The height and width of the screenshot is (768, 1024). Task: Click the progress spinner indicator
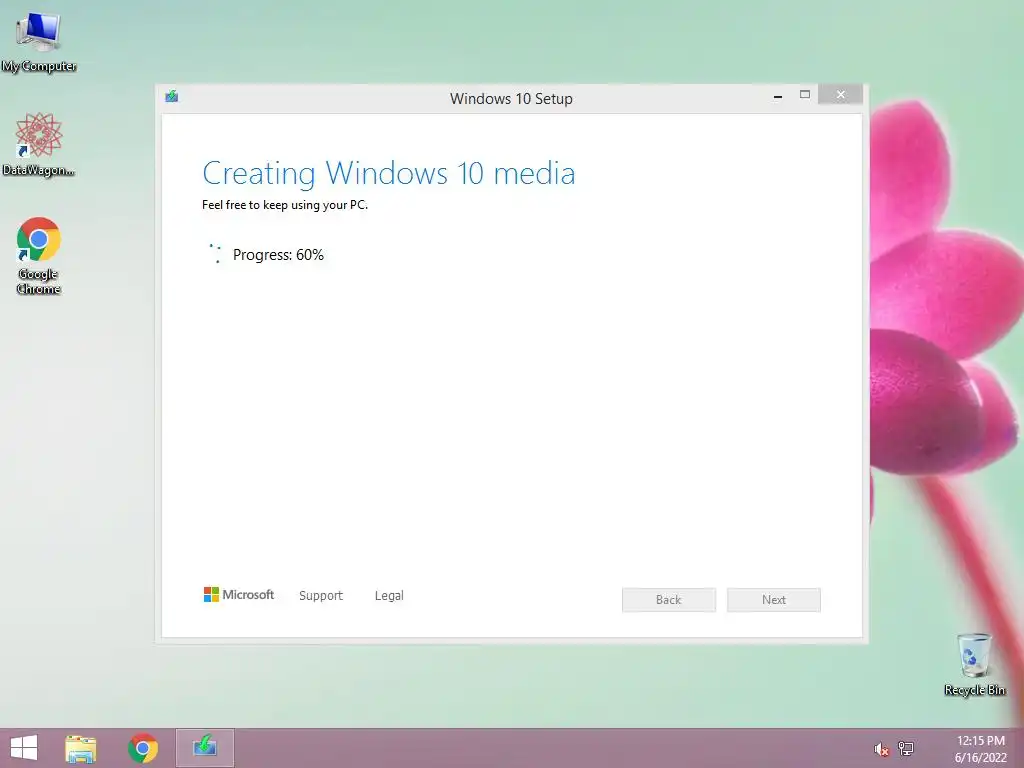tap(215, 253)
